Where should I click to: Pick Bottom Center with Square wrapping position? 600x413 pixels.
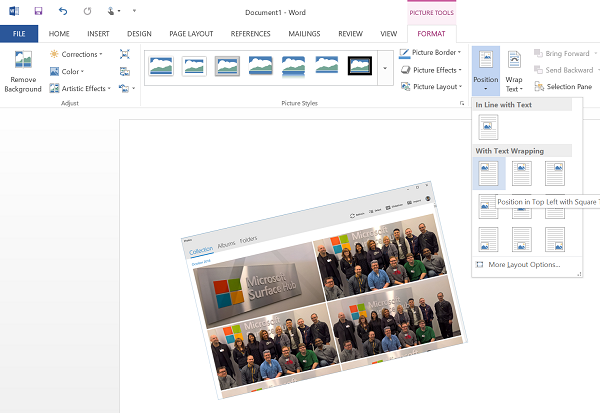[521, 239]
